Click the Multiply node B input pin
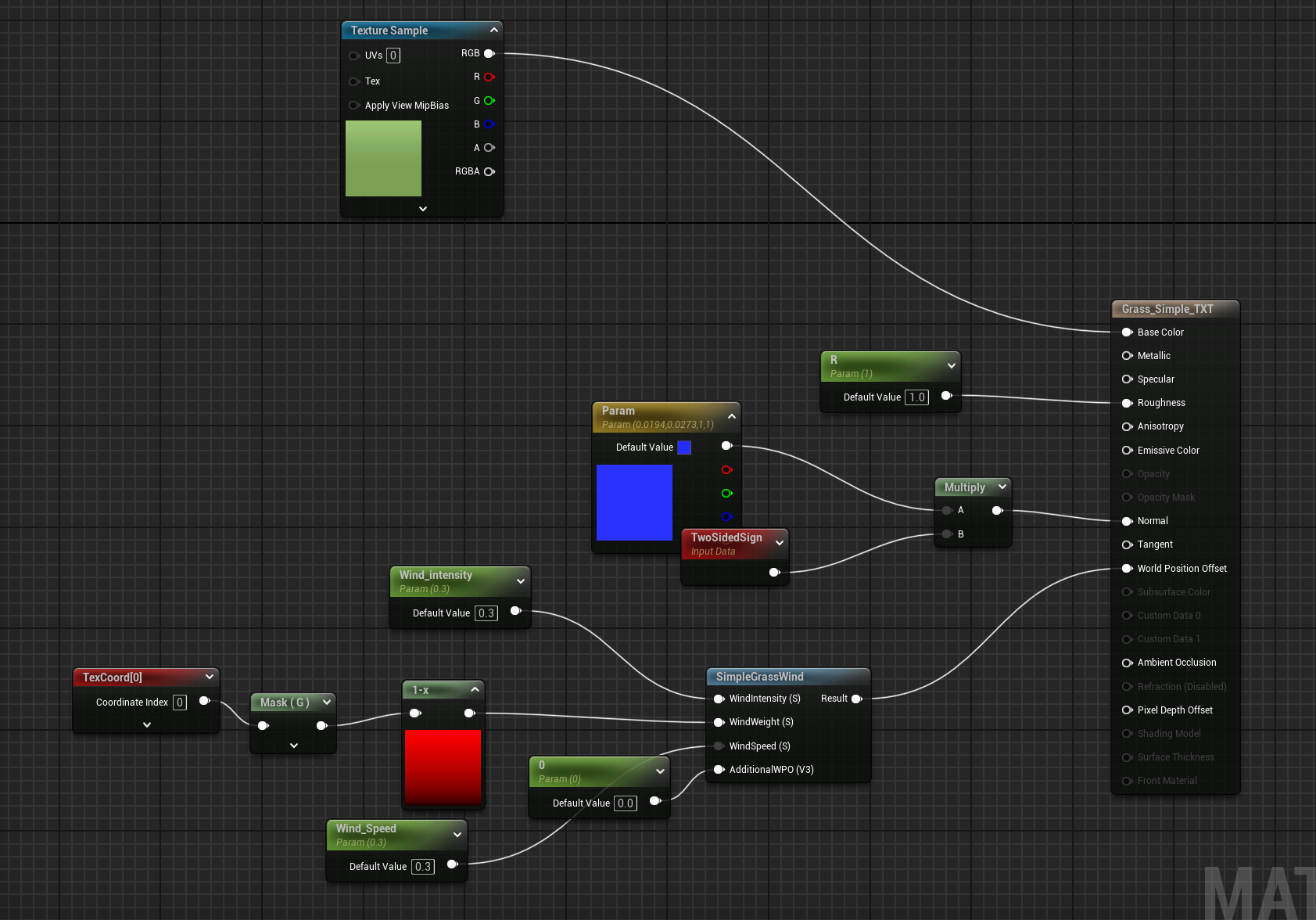Screen dimensions: 1316x920 (x=948, y=534)
